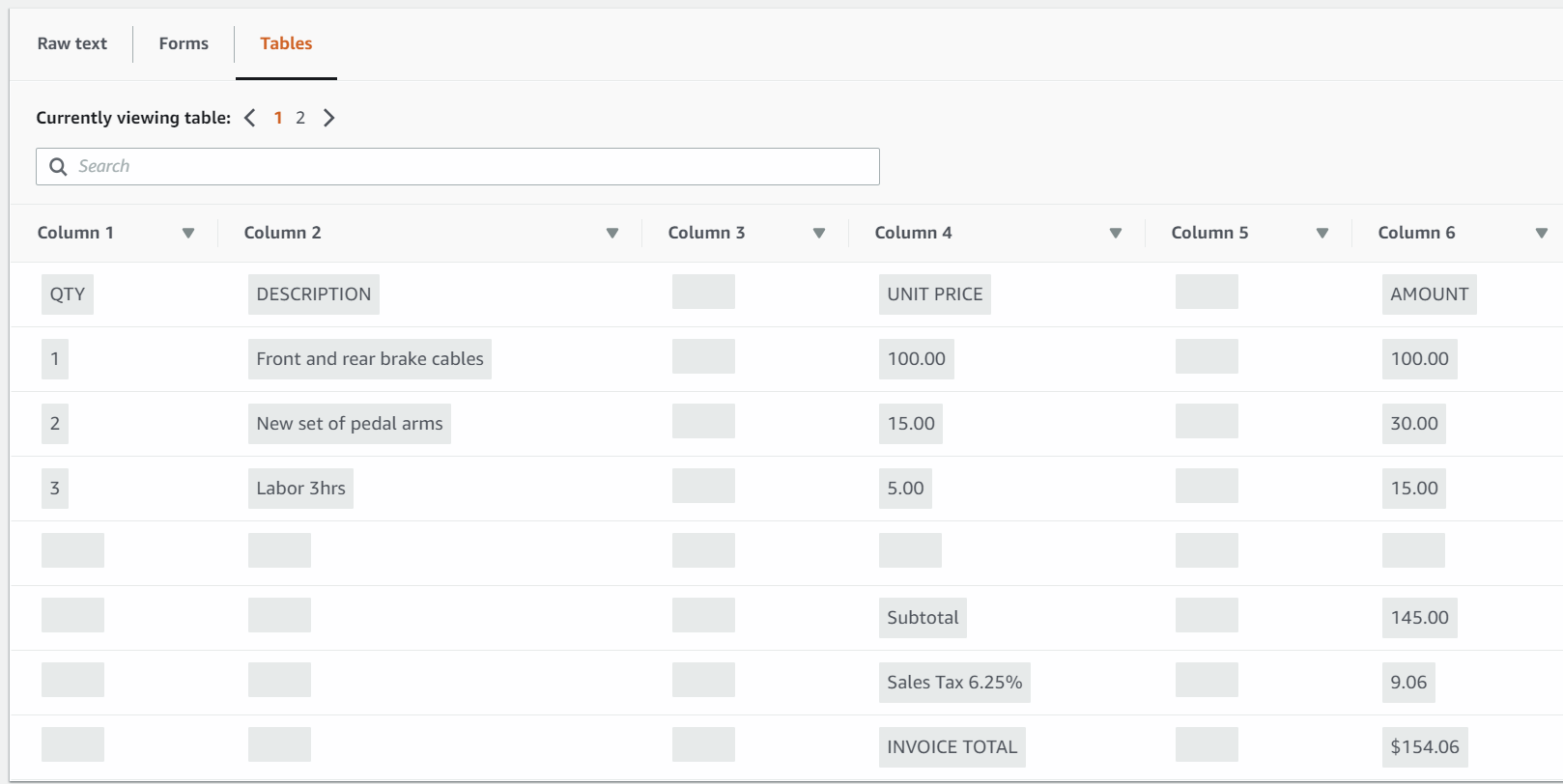This screenshot has width=1563, height=784.
Task: Expand Column 6 dropdown triangle
Action: (x=1542, y=233)
